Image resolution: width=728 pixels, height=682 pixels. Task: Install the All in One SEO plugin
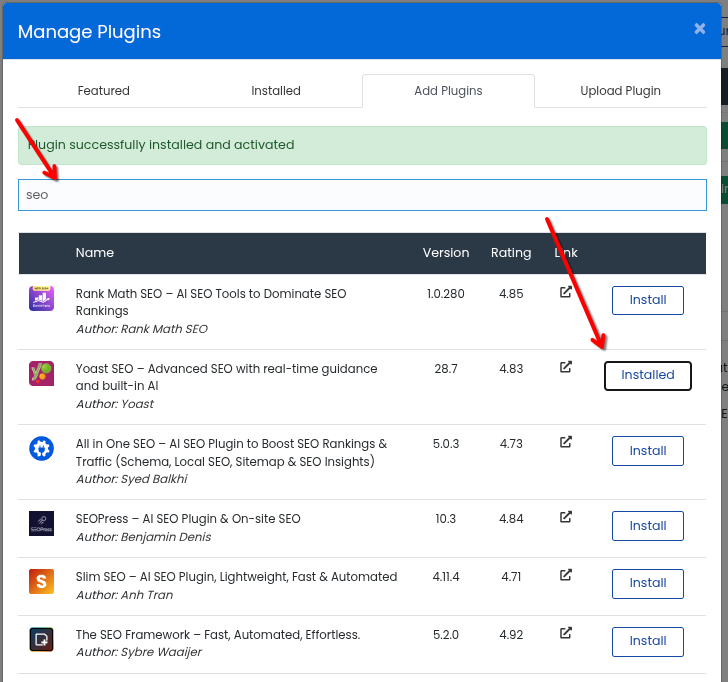tap(648, 451)
